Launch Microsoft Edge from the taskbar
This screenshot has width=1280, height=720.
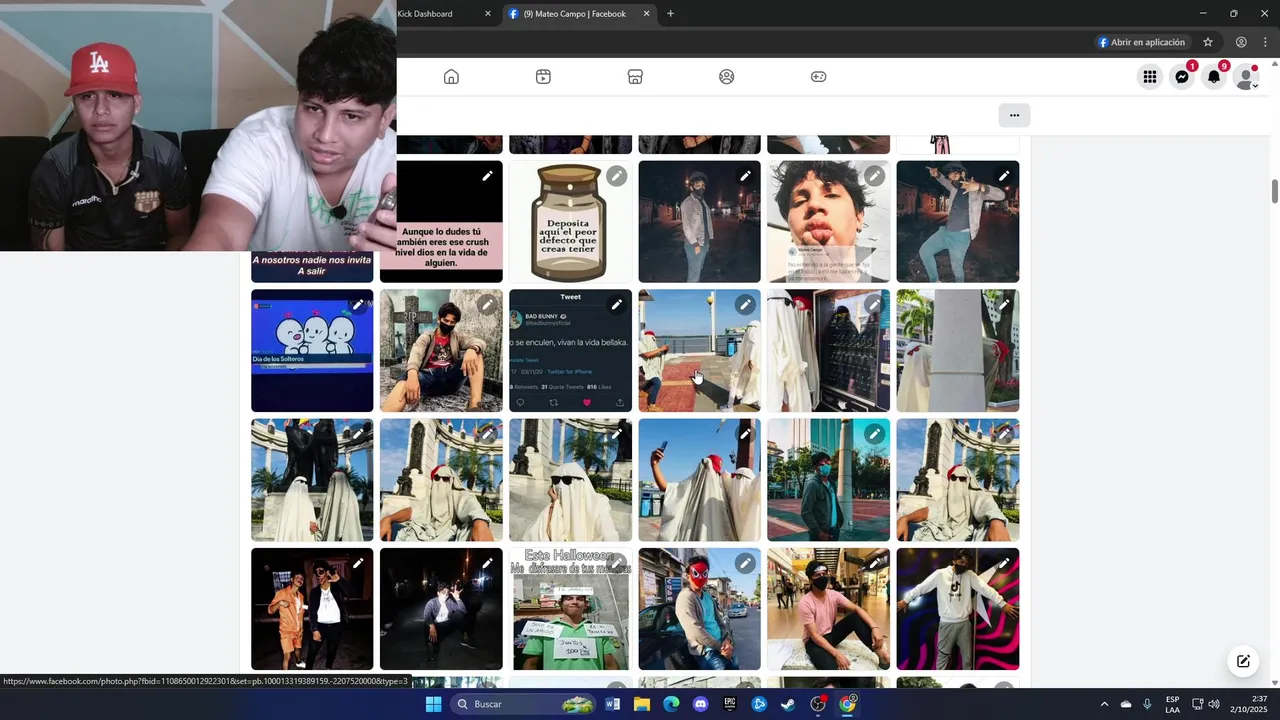[x=671, y=704]
